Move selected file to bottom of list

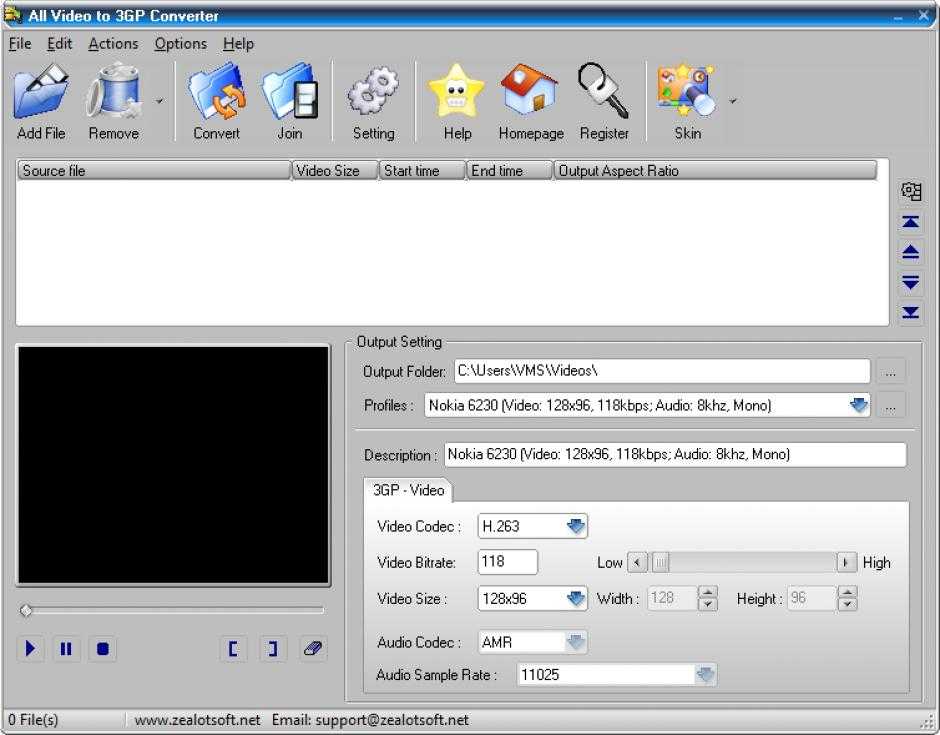pyautogui.click(x=911, y=312)
